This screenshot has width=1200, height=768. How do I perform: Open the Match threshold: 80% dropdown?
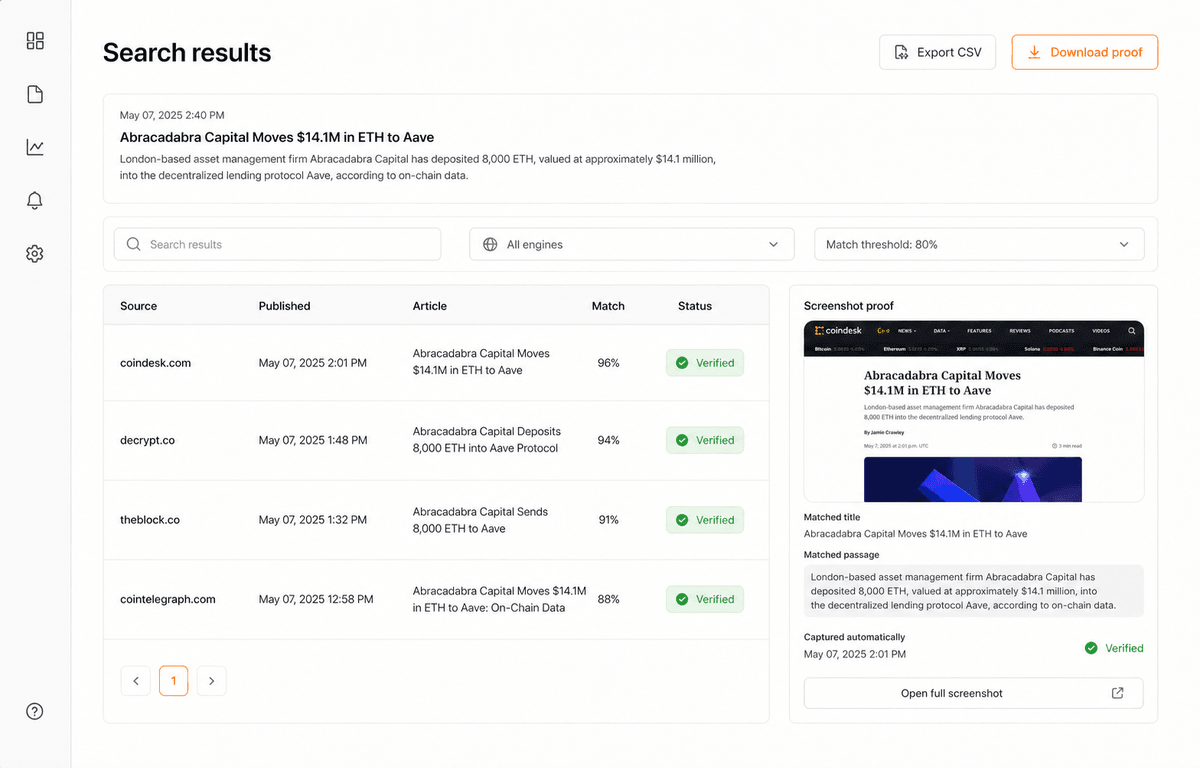tap(979, 244)
